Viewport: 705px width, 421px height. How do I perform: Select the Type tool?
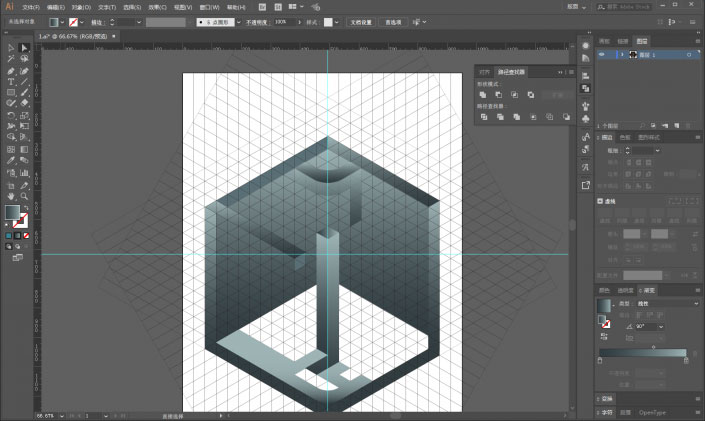click(11, 82)
